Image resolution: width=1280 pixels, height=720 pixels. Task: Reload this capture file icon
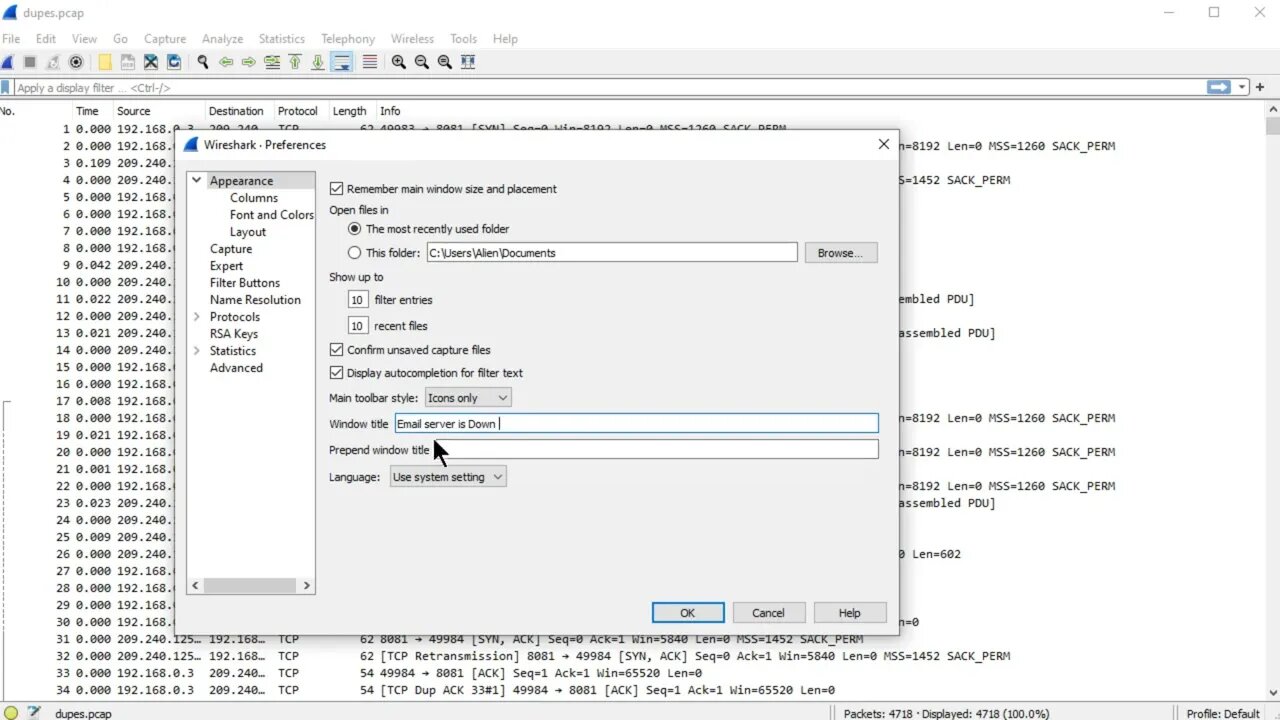click(174, 62)
